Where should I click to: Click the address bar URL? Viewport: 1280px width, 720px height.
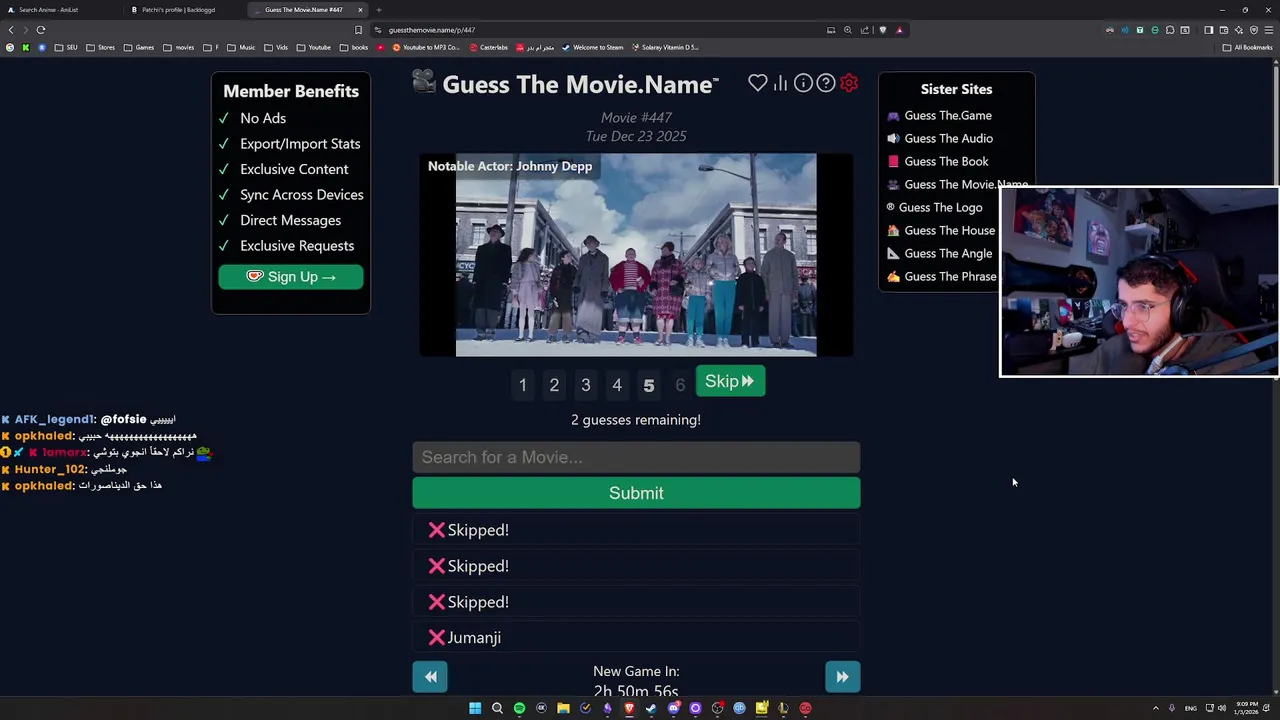432,30
